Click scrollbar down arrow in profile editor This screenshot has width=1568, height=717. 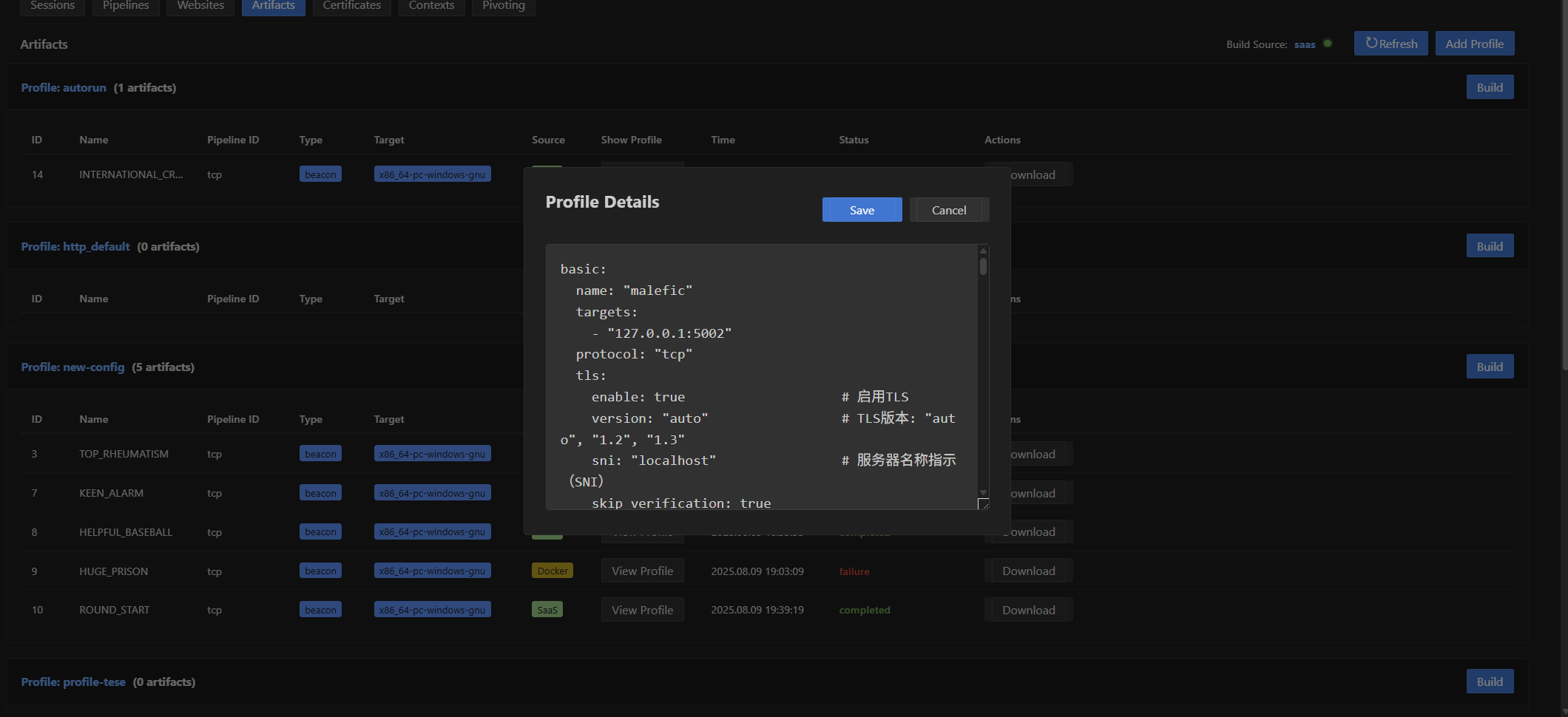tap(983, 492)
